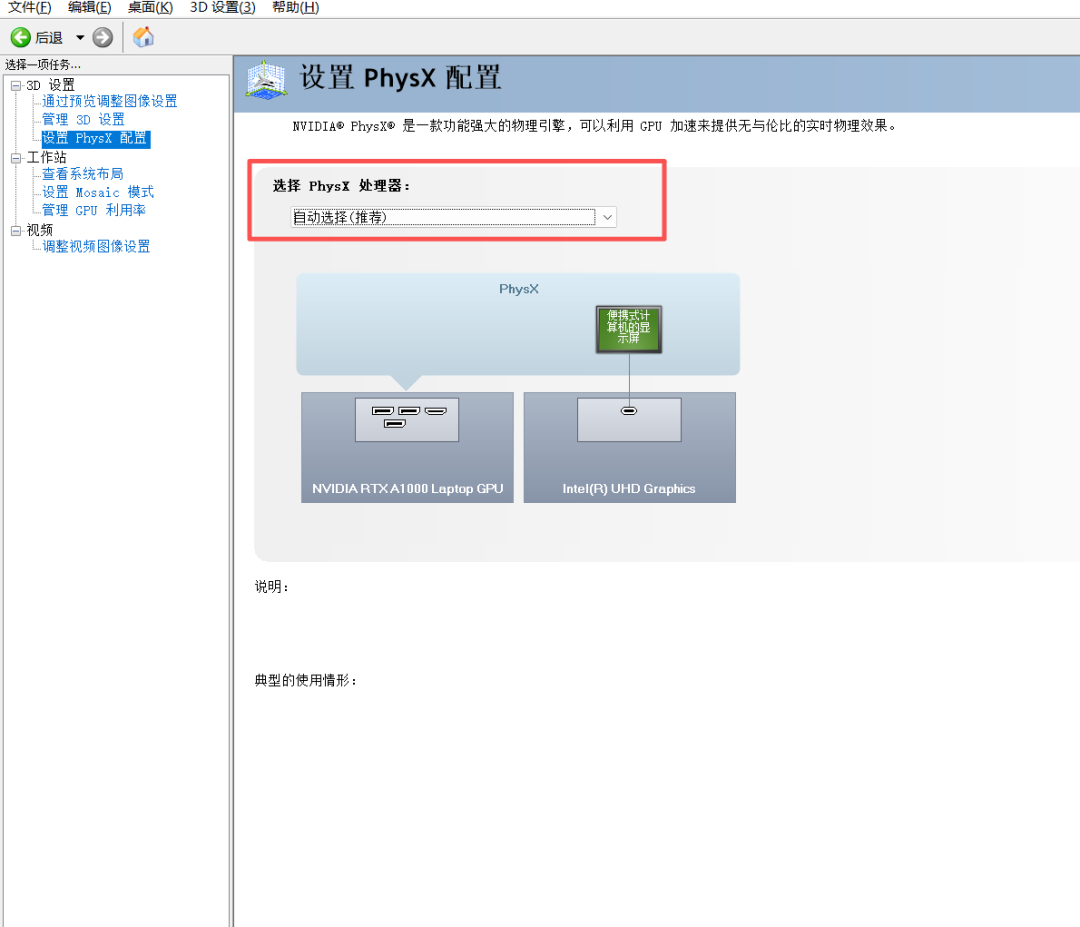Click the green laptop display icon

pyautogui.click(x=629, y=329)
